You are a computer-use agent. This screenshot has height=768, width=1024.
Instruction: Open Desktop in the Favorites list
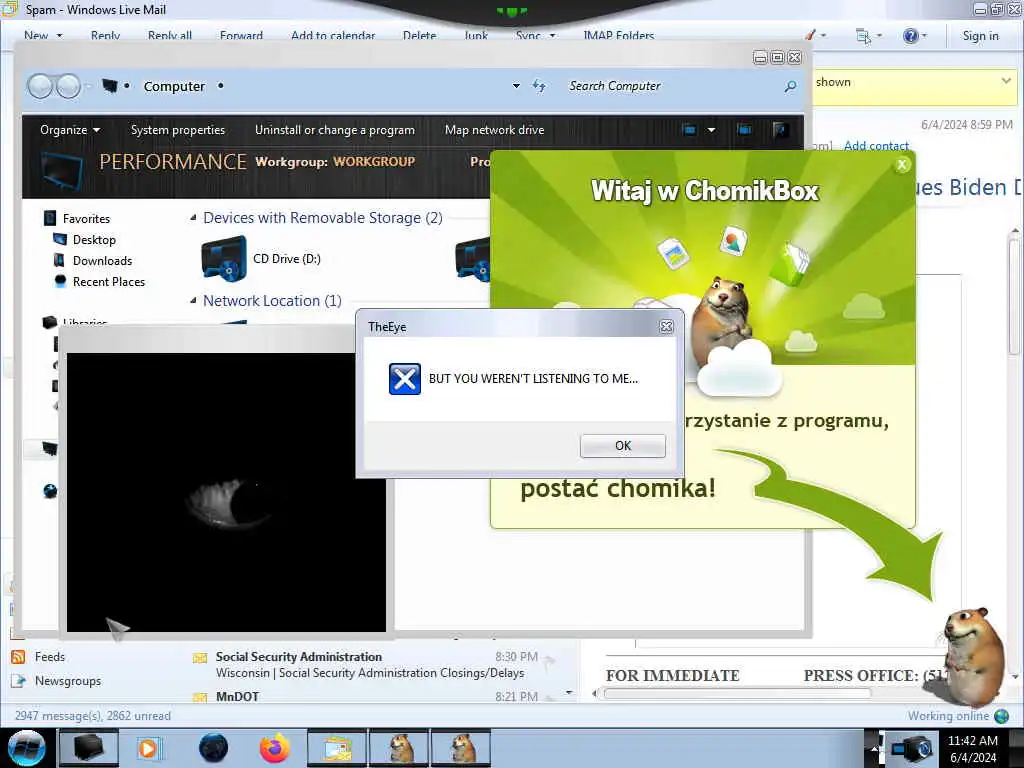pyautogui.click(x=94, y=240)
